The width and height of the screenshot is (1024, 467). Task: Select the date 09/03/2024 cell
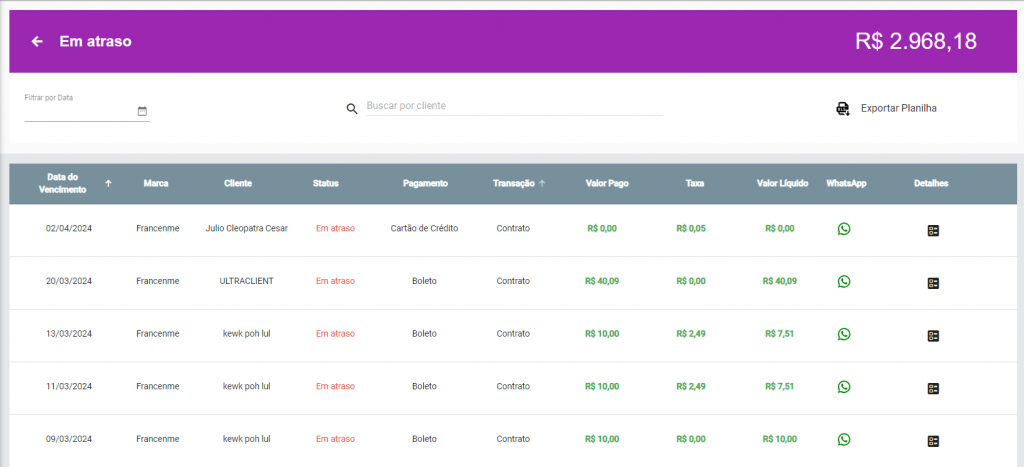69,439
